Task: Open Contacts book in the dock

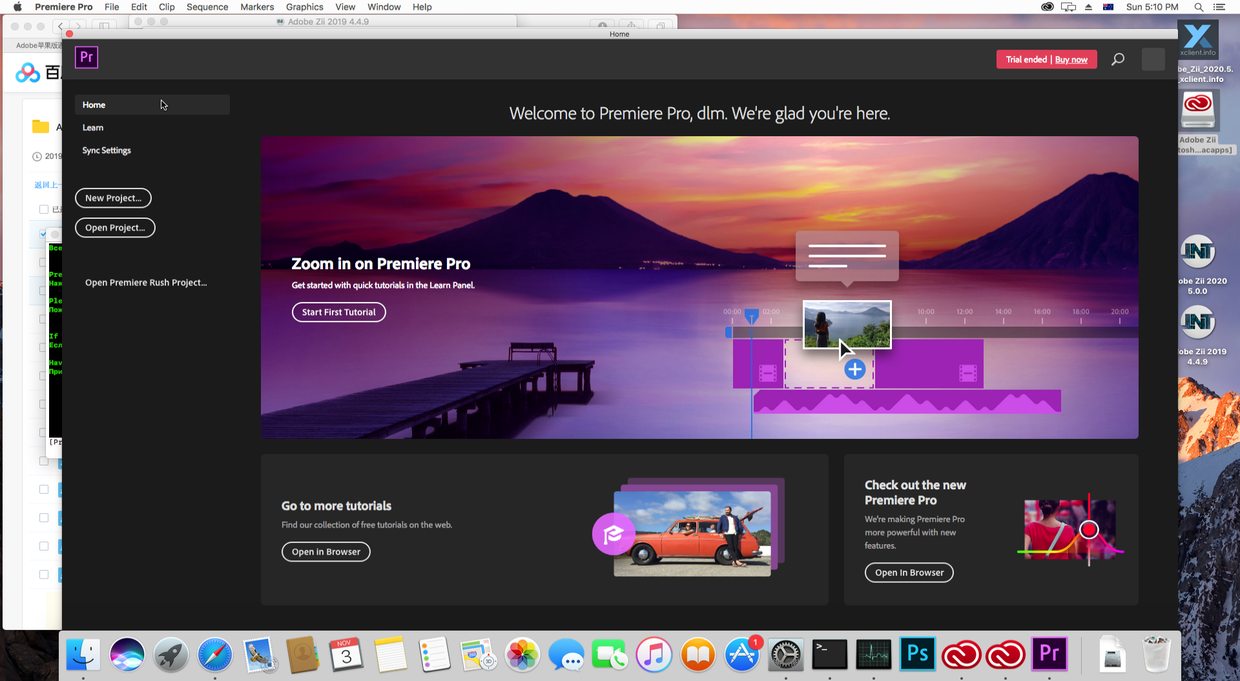Action: point(302,655)
